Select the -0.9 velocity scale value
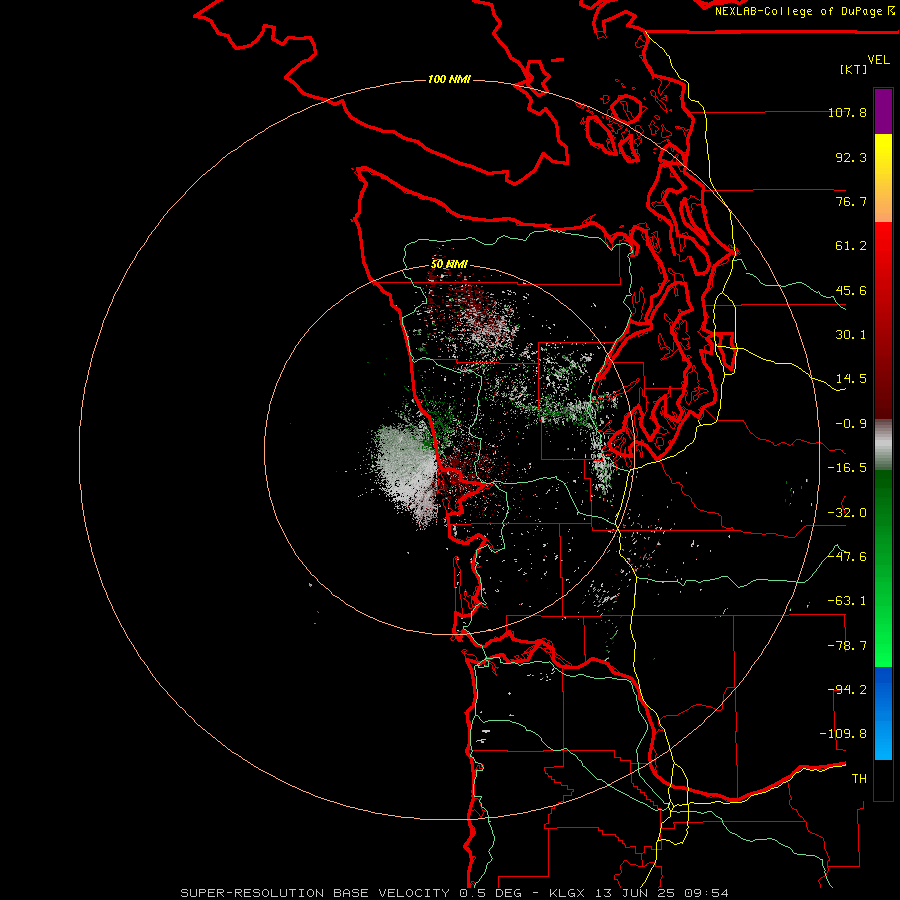This screenshot has height=900, width=900. [851, 424]
